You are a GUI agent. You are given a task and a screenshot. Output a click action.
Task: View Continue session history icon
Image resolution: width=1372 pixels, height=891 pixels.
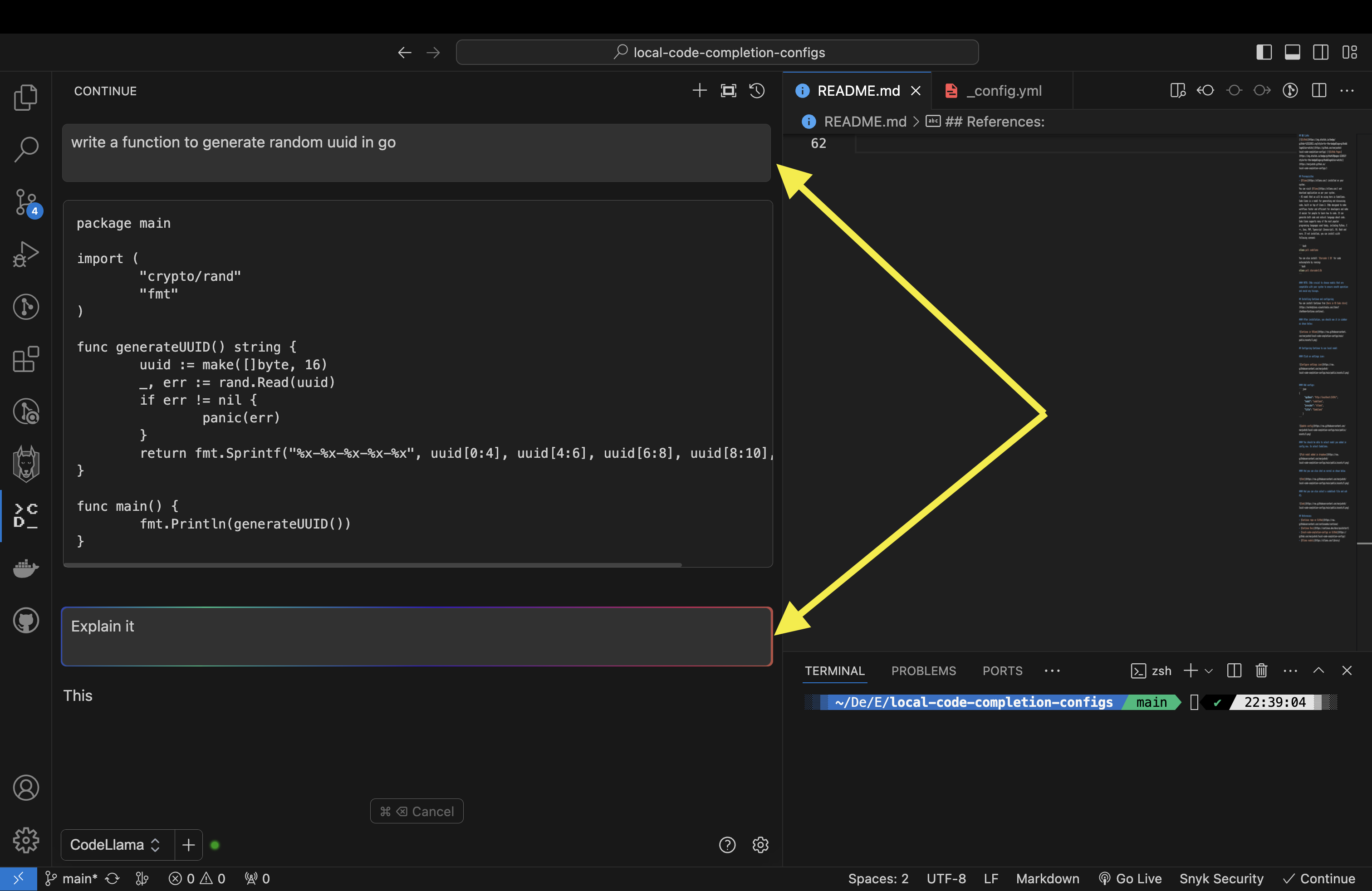click(757, 90)
